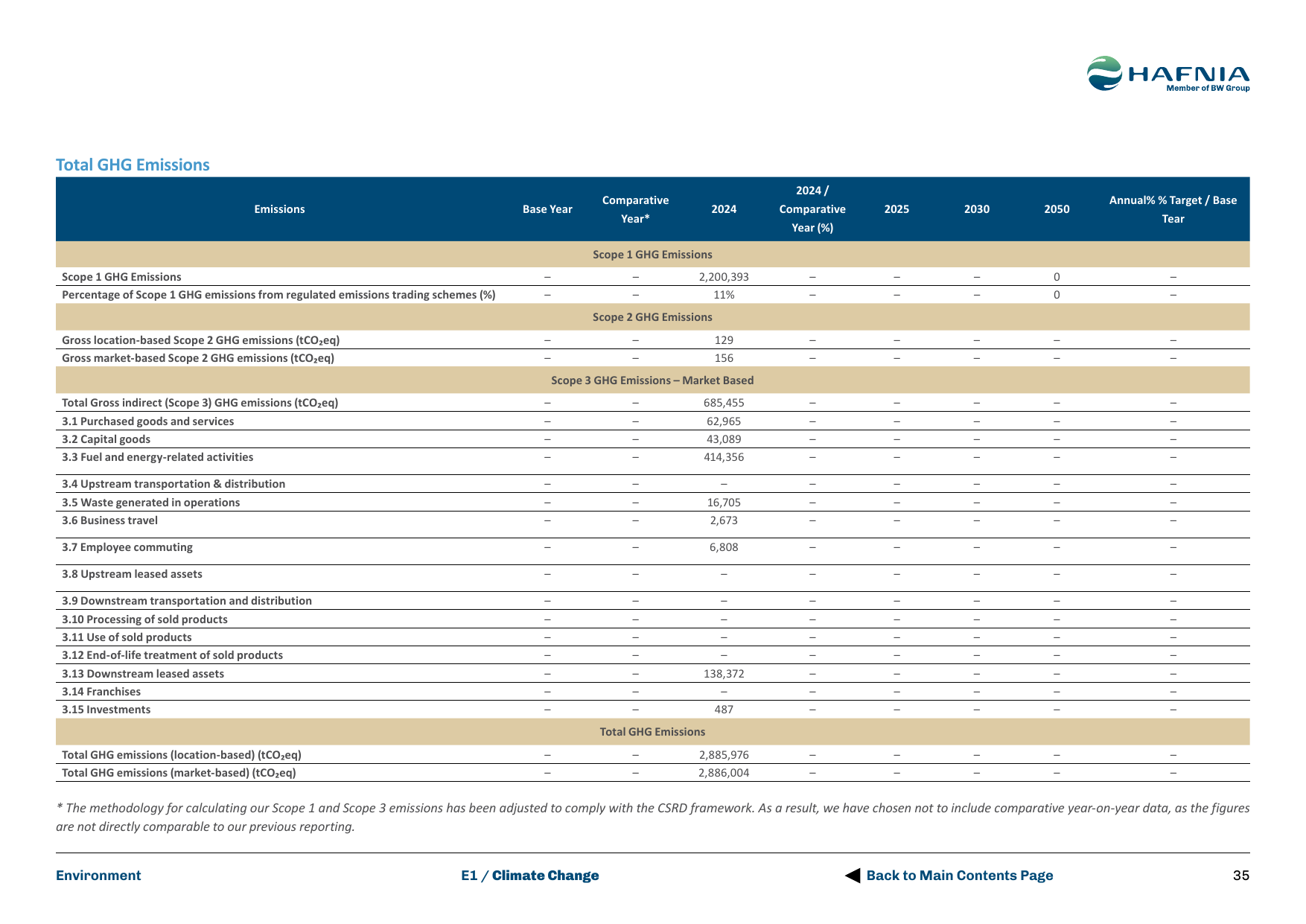
Task: Select the Total GHG Emissions heading
Action: tap(133, 165)
